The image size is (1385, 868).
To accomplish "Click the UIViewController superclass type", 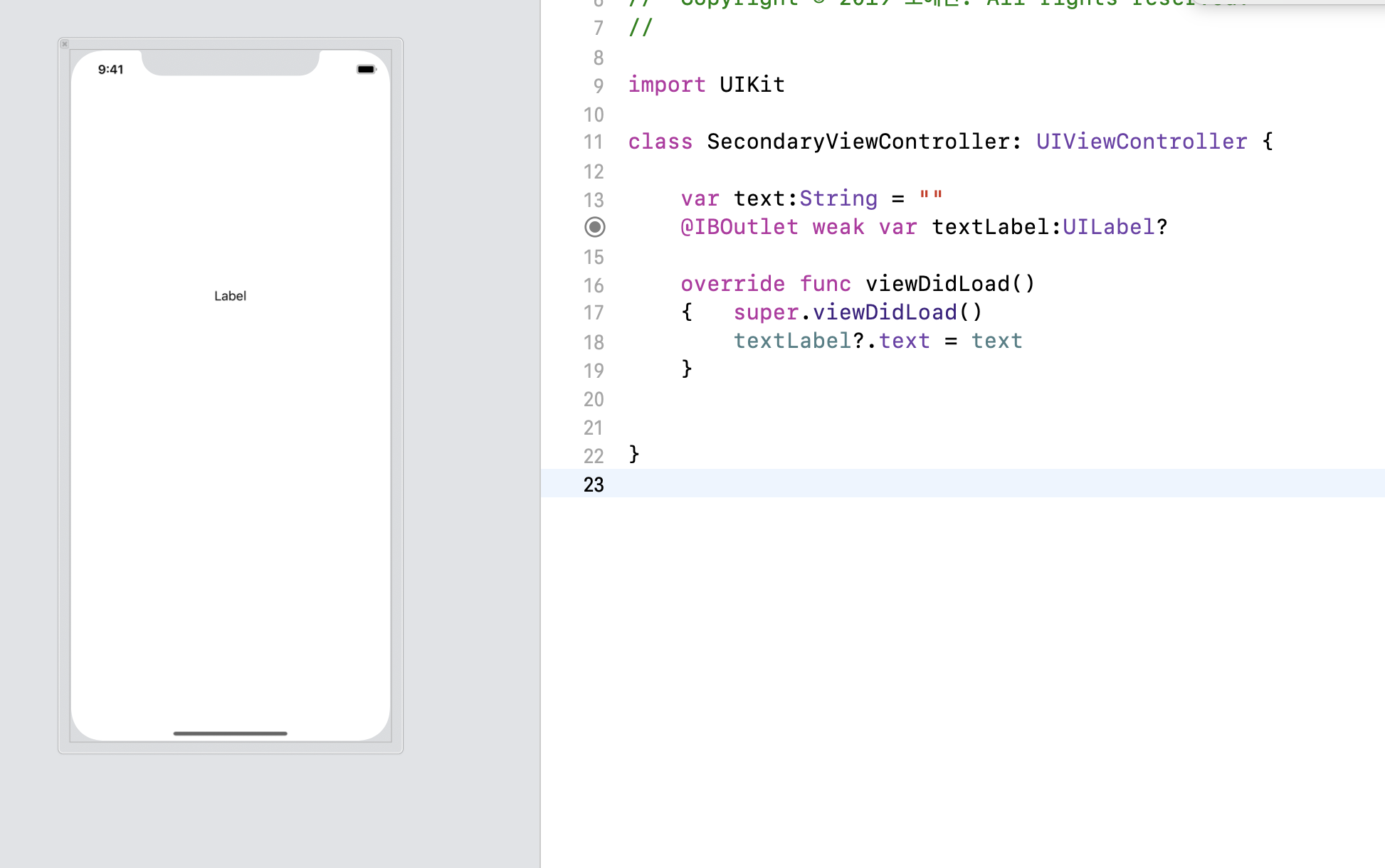I will pyautogui.click(x=1141, y=142).
